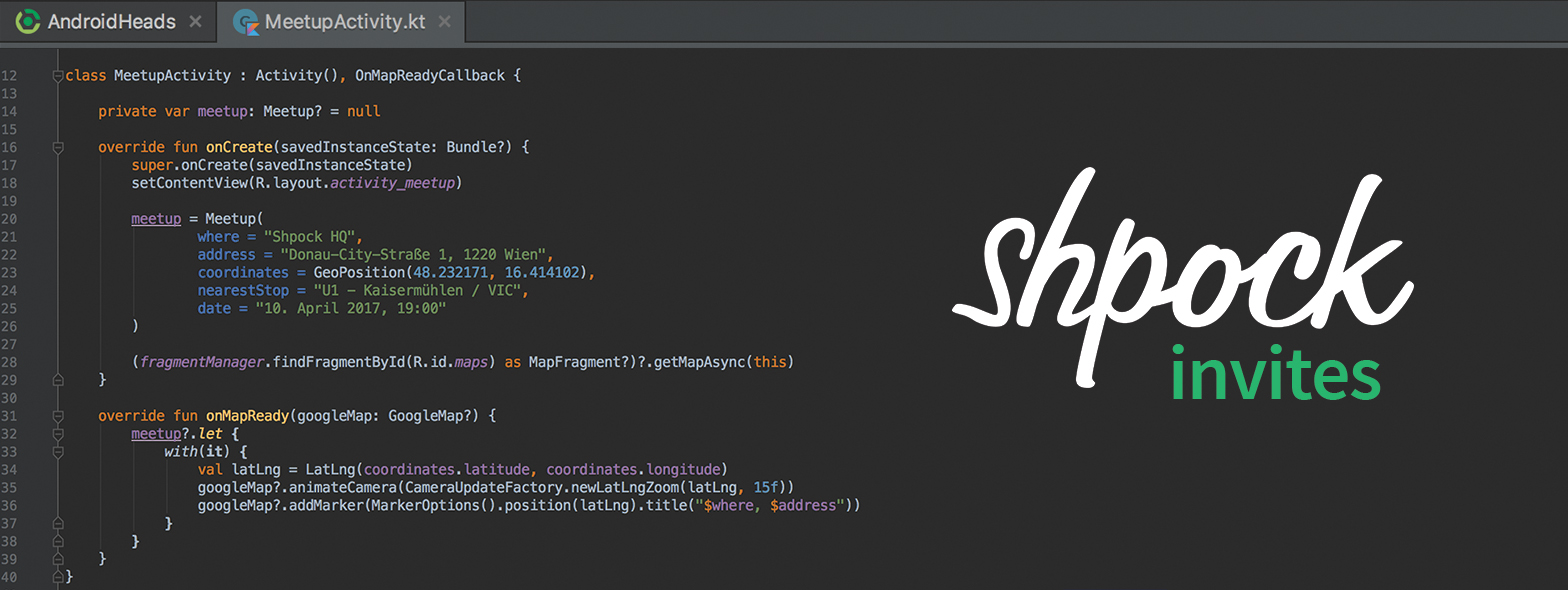Image resolution: width=1568 pixels, height=590 pixels.
Task: Click the "null" keyword on line 14
Action: pyautogui.click(x=364, y=111)
